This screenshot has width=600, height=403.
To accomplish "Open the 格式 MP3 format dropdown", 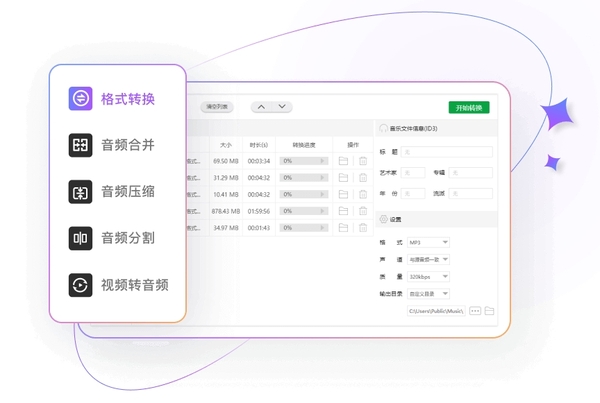I will (429, 242).
